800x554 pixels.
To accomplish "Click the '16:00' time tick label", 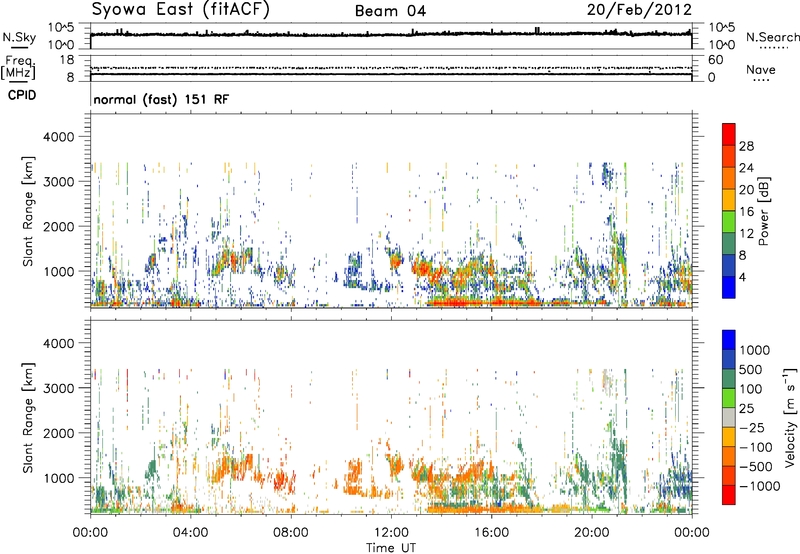I will [x=491, y=533].
